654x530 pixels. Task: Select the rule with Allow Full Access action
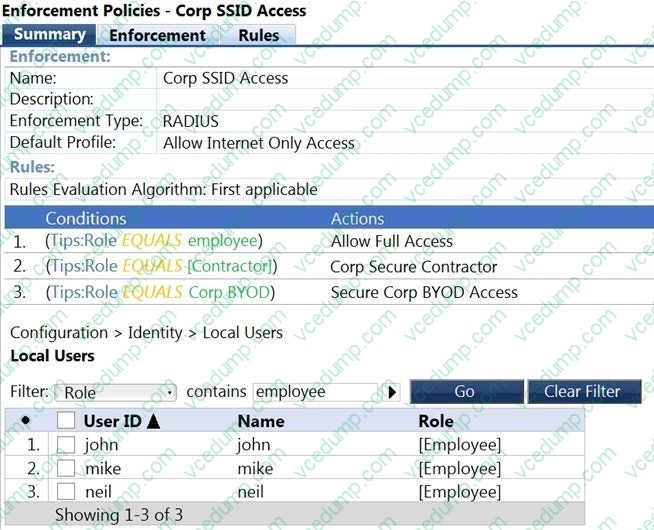coord(391,241)
